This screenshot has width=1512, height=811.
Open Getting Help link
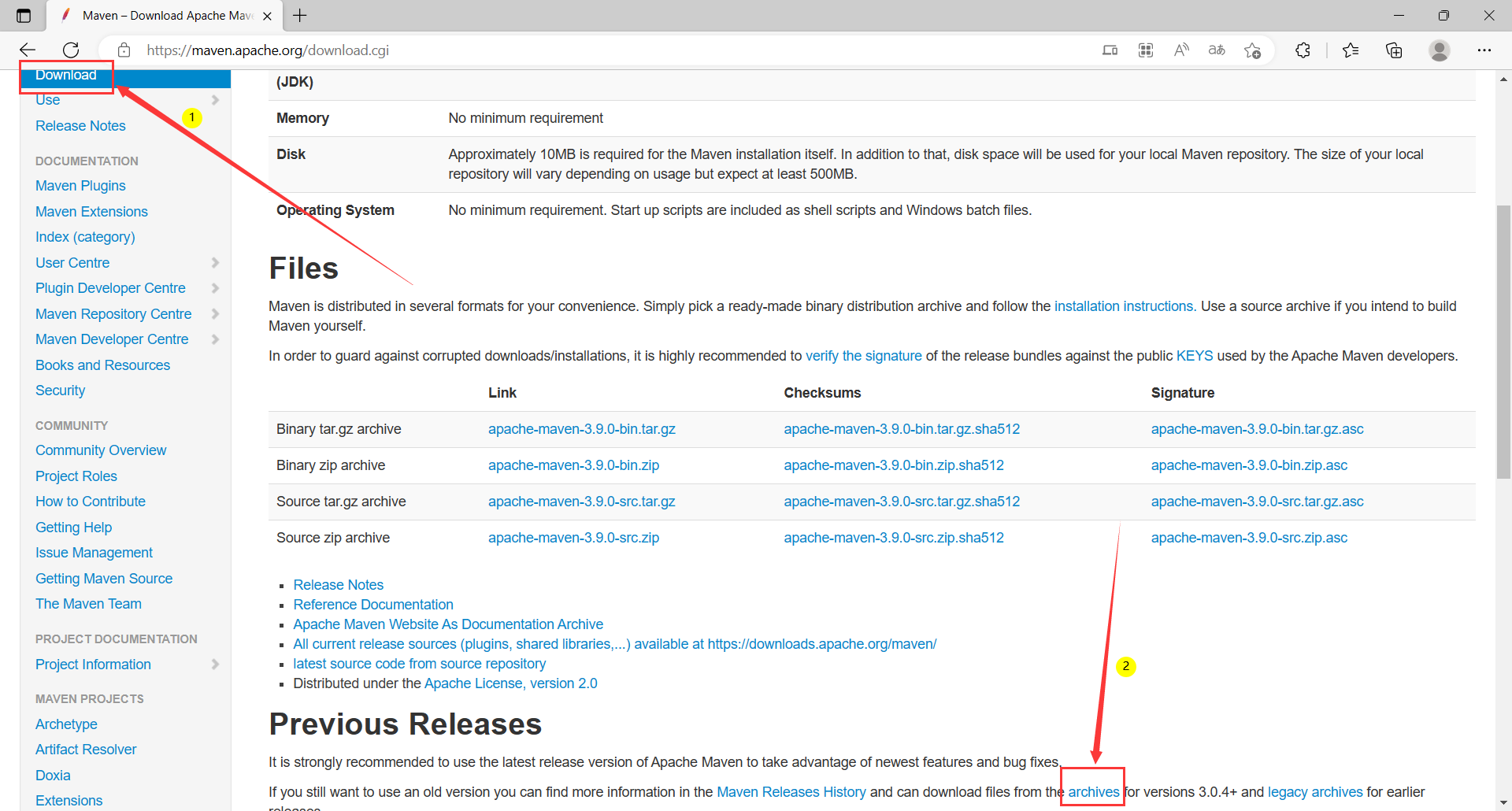coord(73,528)
